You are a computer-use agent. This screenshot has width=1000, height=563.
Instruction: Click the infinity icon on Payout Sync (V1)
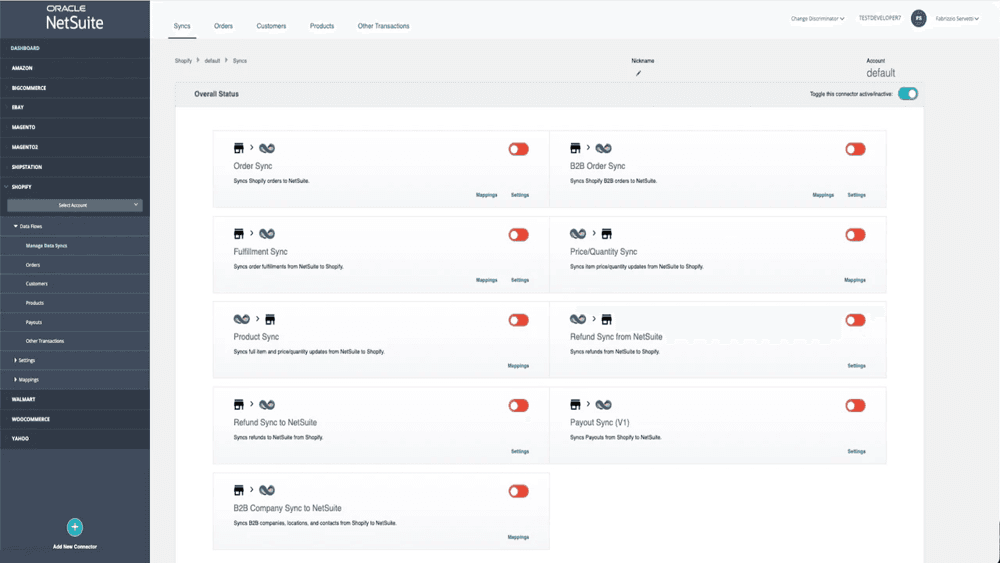pyautogui.click(x=603, y=405)
